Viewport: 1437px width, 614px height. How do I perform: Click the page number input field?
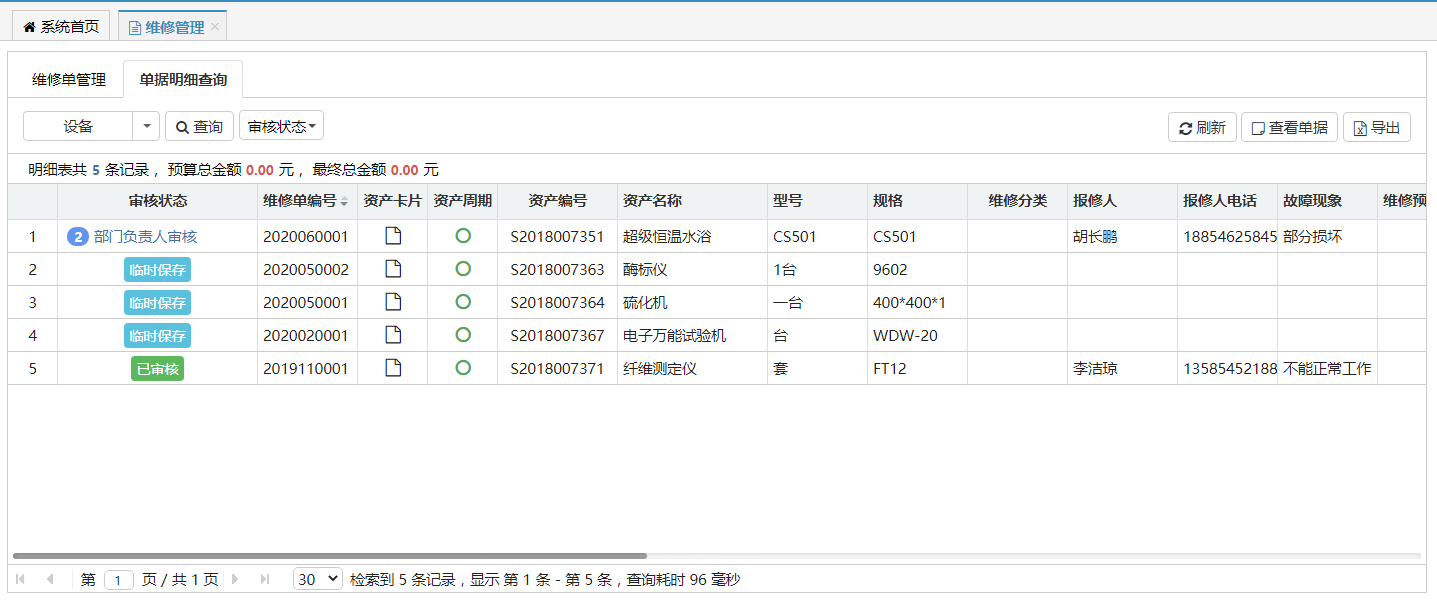coord(118,580)
